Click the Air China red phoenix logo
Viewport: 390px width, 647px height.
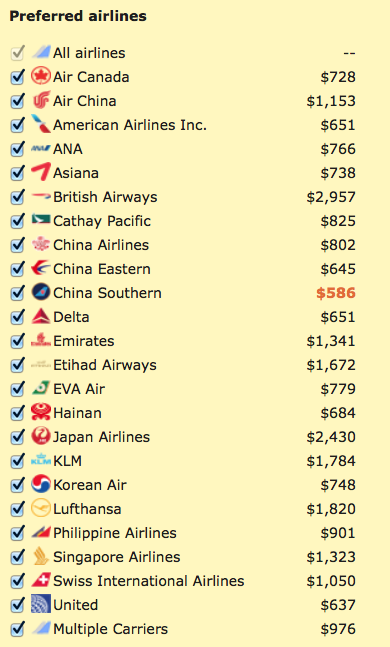[x=41, y=100]
